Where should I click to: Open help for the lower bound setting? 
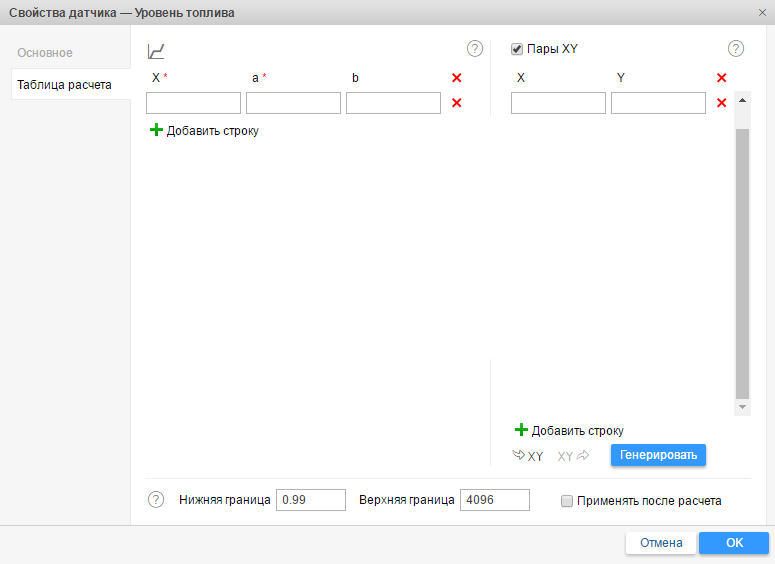pyautogui.click(x=156, y=500)
